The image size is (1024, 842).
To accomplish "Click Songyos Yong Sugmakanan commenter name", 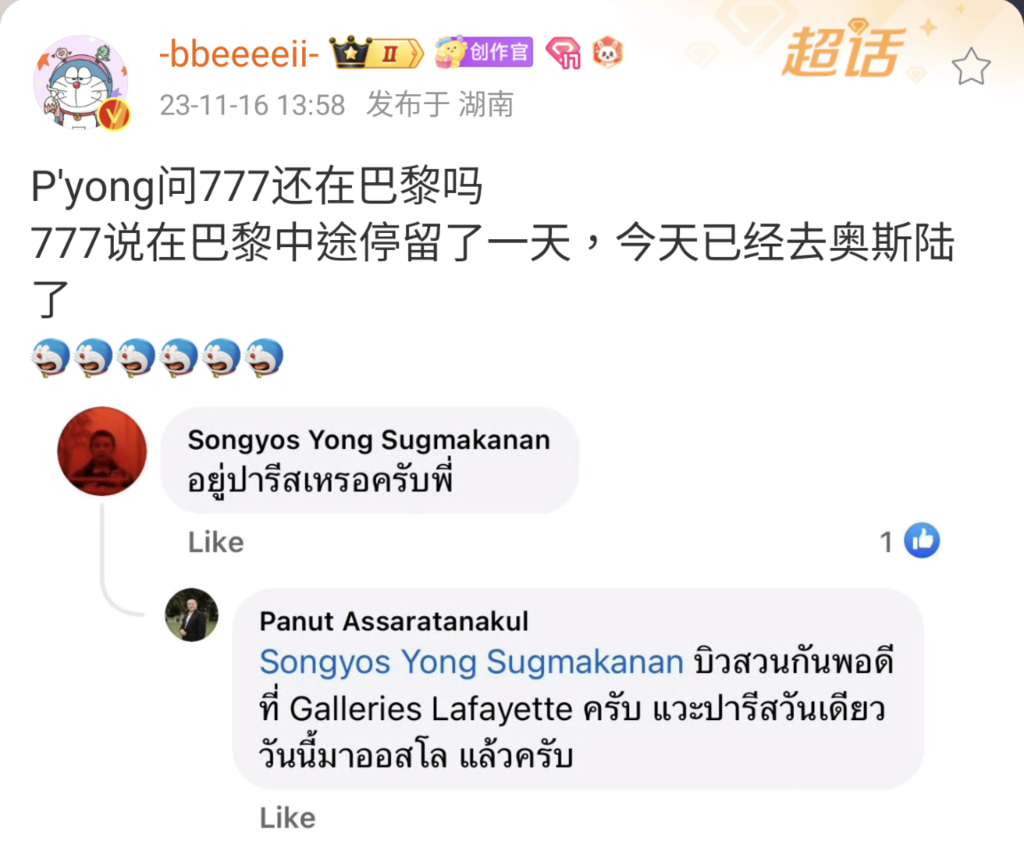I will point(369,440).
